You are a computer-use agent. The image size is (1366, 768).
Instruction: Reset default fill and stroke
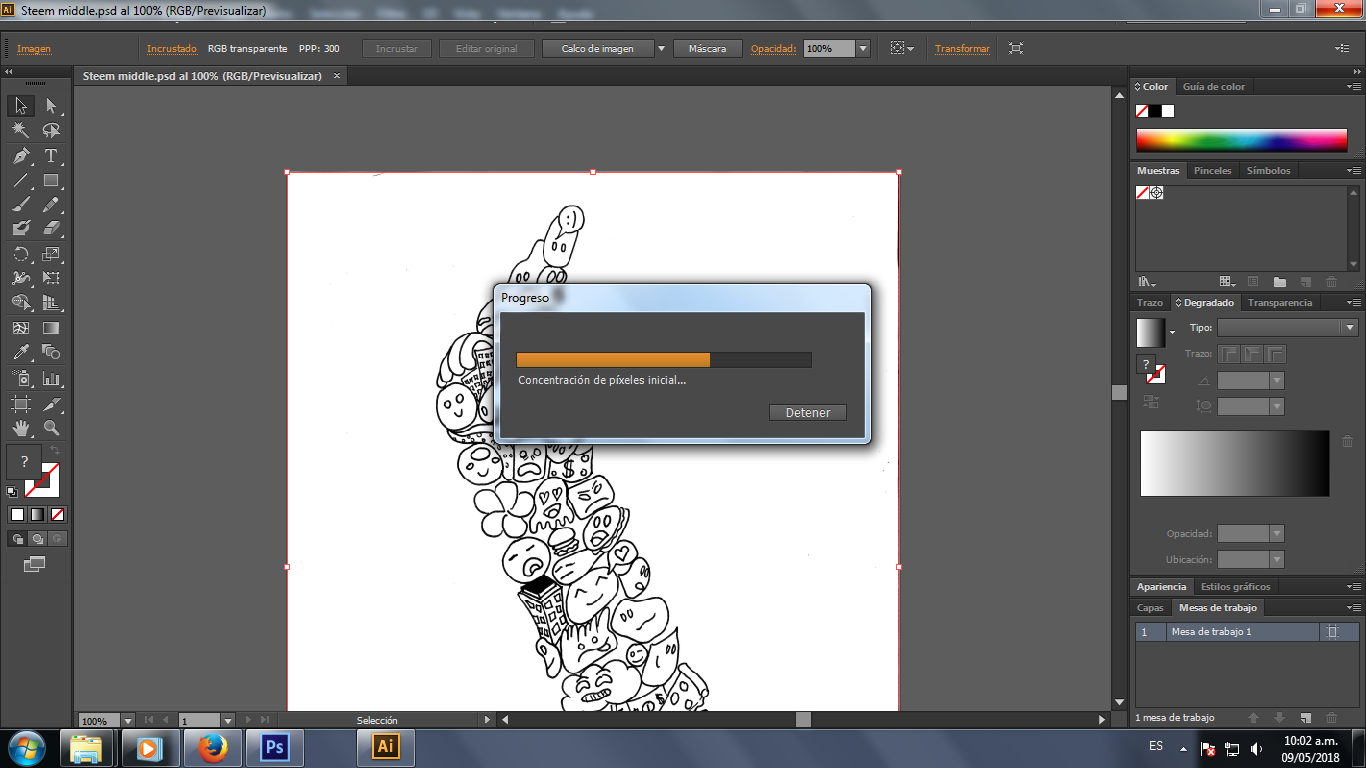[x=12, y=491]
